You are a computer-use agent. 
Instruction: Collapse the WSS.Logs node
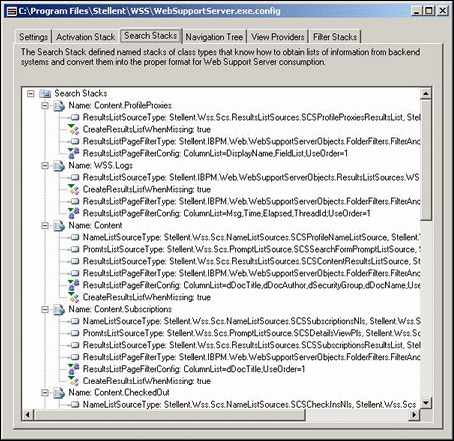(45, 166)
